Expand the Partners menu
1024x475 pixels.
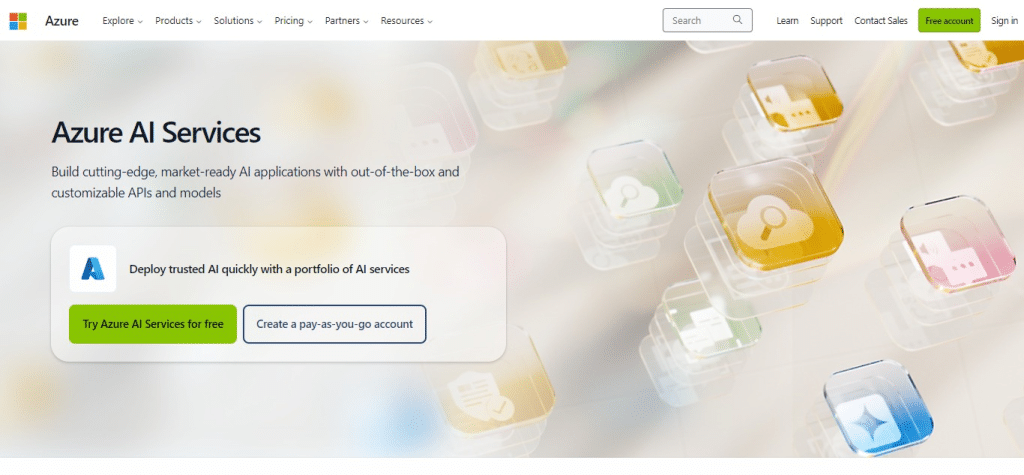347,21
